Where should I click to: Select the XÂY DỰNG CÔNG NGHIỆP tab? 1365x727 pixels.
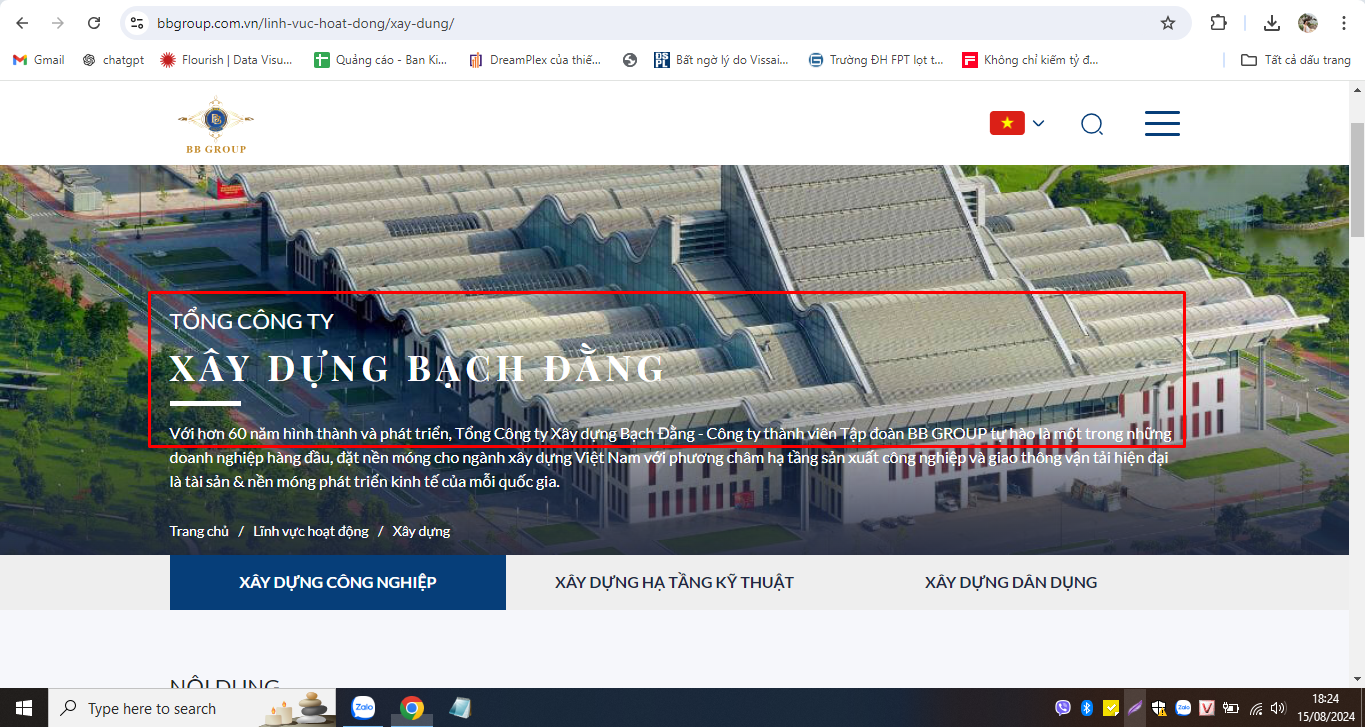pos(338,582)
